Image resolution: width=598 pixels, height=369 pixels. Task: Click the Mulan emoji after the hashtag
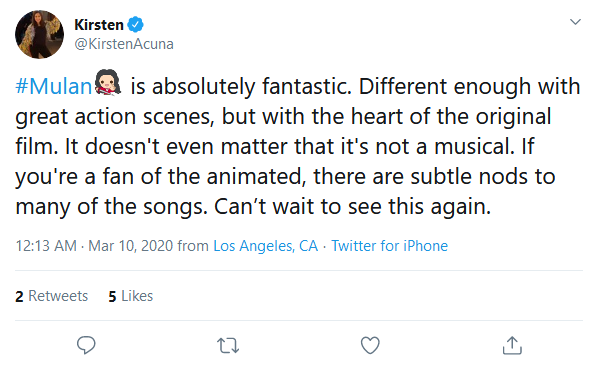[108, 82]
